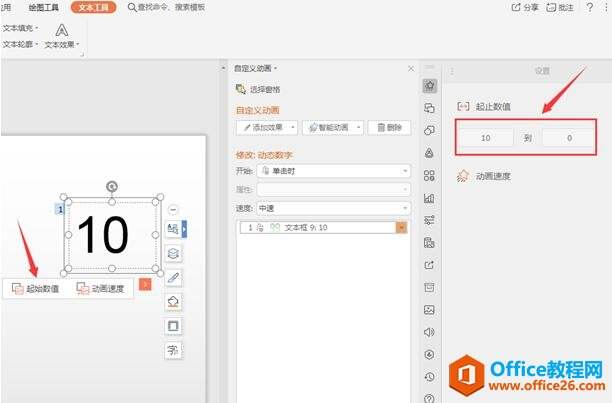Click the rotation handle above the text box
The height and width of the screenshot is (403, 612).
[x=112, y=186]
